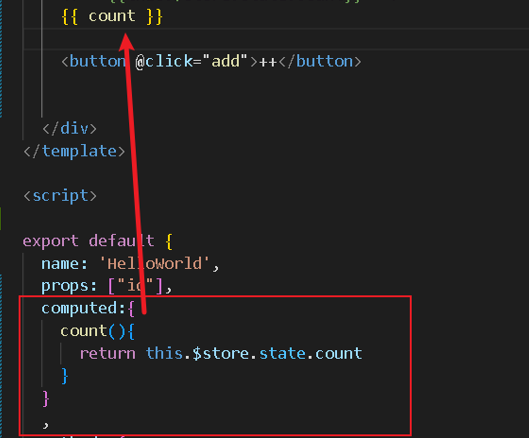529x438 pixels.
Task: Click the this keyword in return line
Action: 164,353
